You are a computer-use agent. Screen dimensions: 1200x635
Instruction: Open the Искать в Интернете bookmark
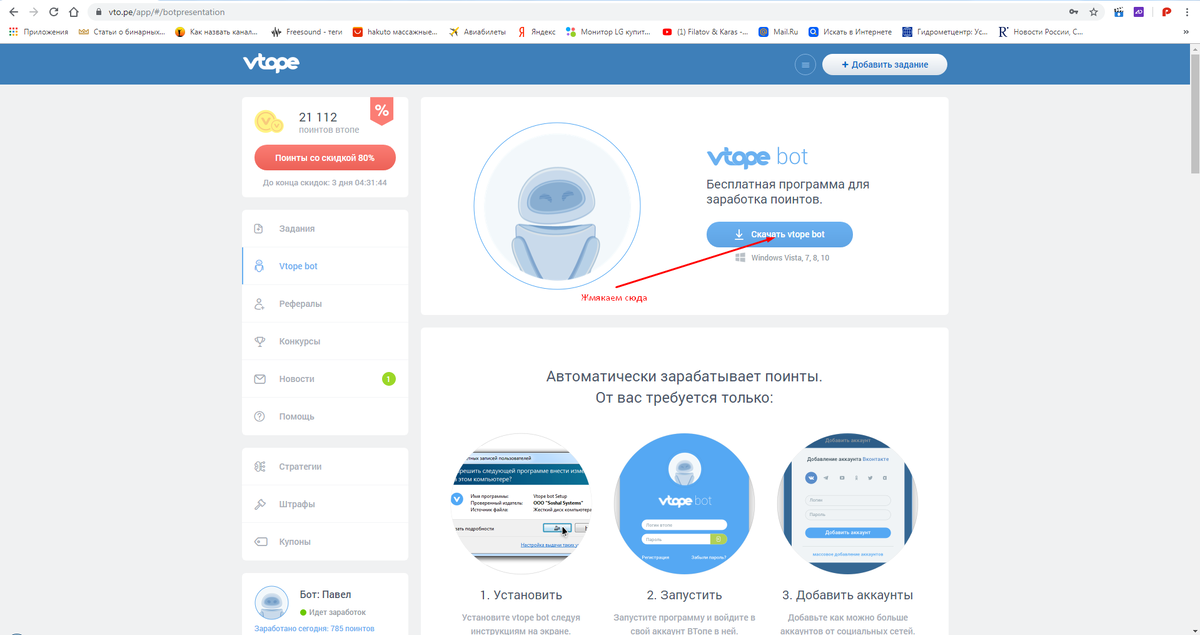click(849, 32)
